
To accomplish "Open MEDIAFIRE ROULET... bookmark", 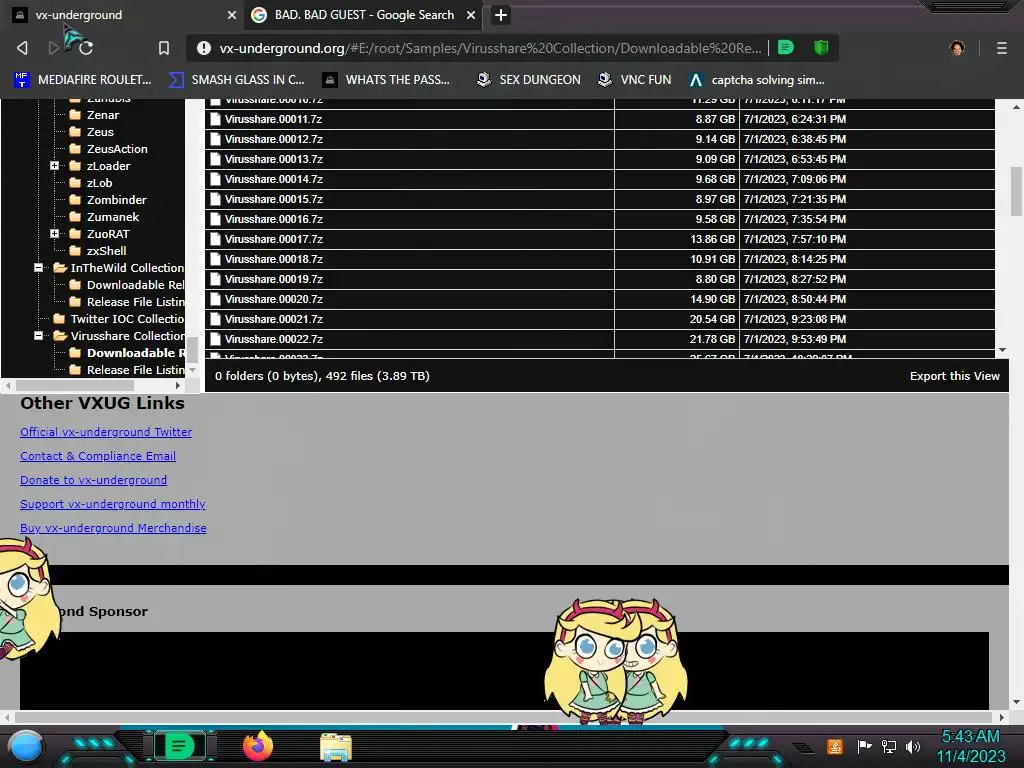I will (82, 80).
